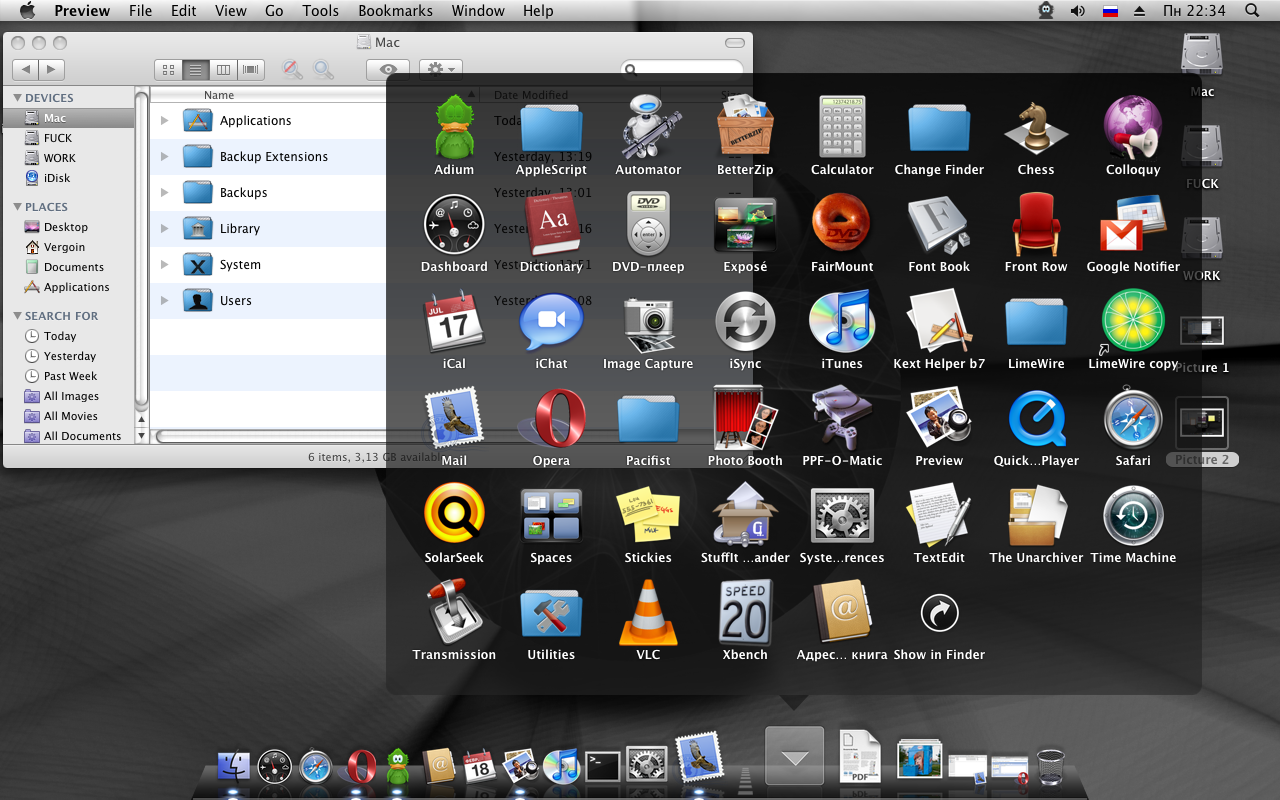Open LimeWire copy alias

[1133, 322]
